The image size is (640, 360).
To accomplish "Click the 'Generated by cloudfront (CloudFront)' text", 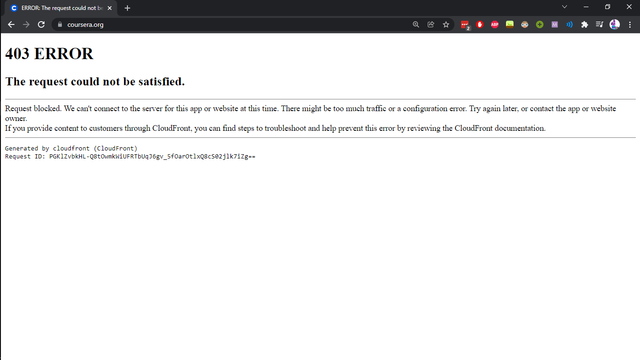I will [x=71, y=148].
